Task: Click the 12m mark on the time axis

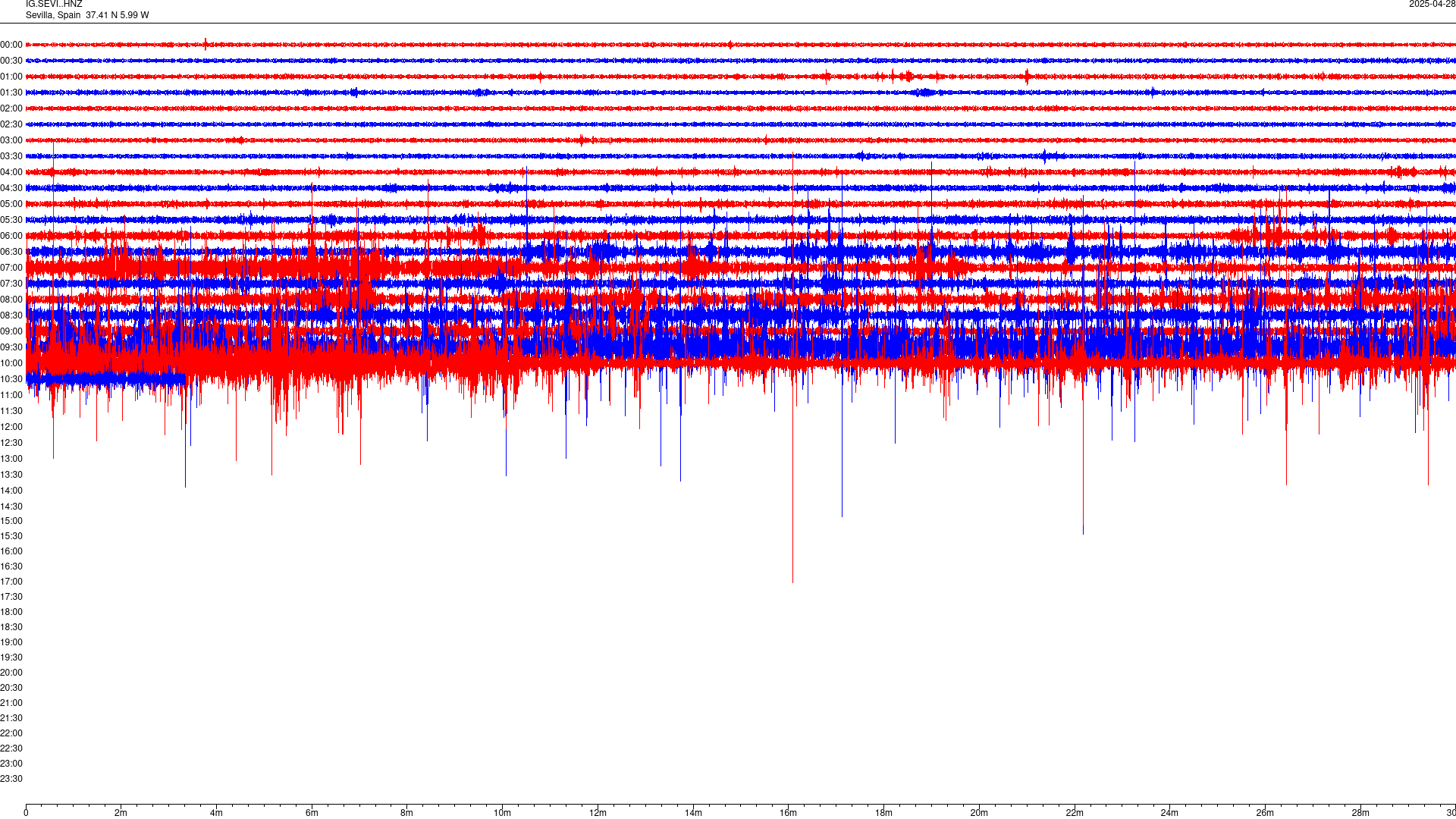Action: click(x=598, y=813)
